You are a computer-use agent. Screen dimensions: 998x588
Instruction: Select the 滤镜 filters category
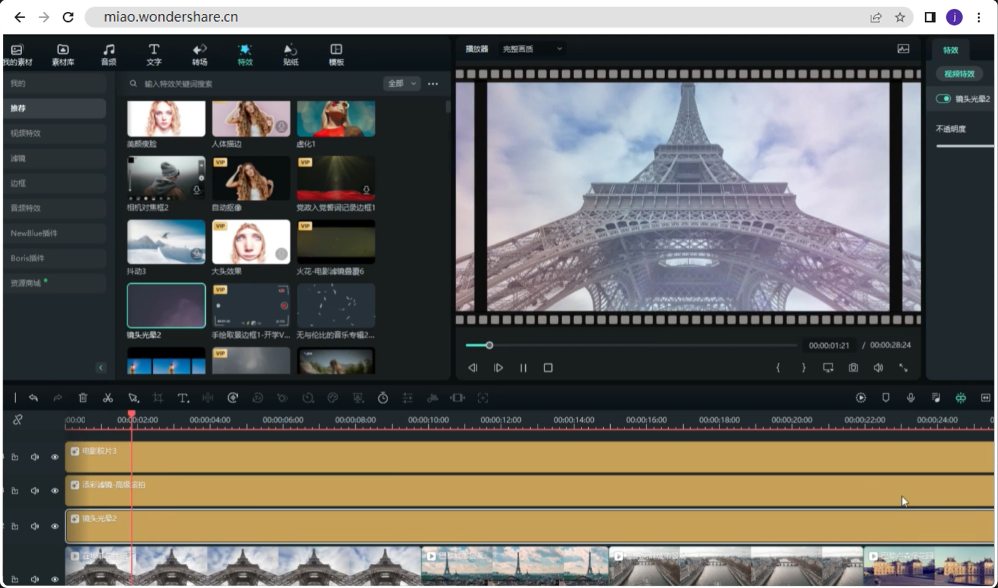pos(55,158)
